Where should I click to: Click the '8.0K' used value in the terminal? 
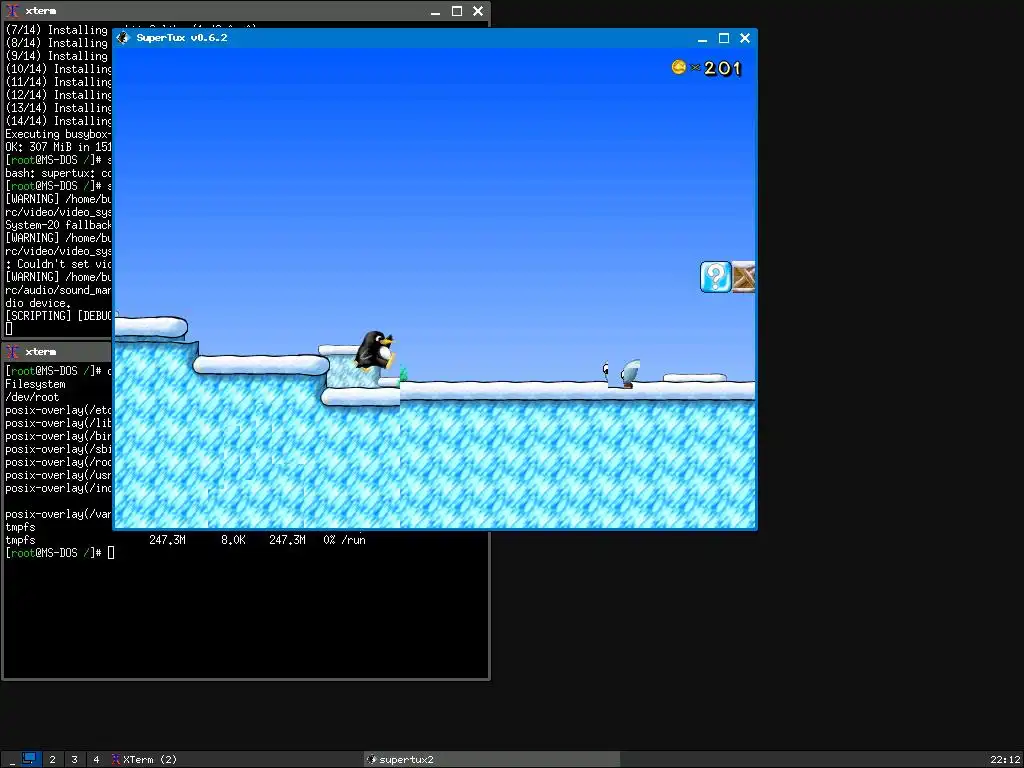[233, 540]
